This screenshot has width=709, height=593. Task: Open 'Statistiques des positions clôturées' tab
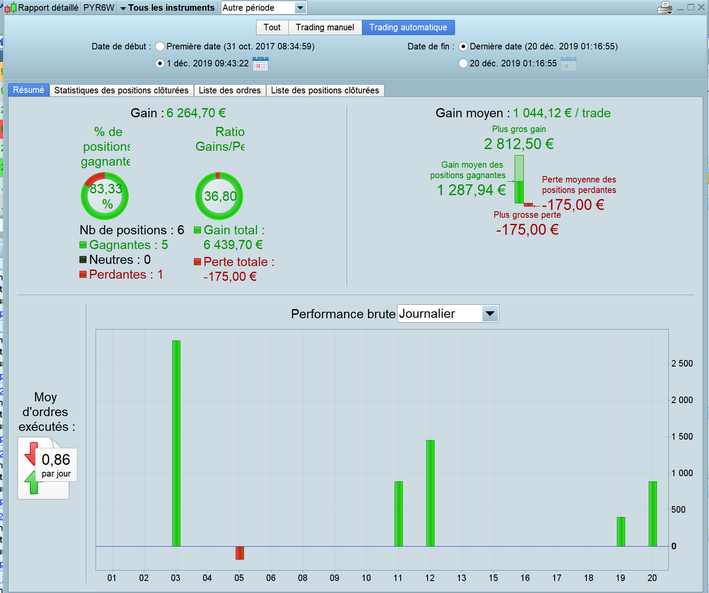coord(121,90)
